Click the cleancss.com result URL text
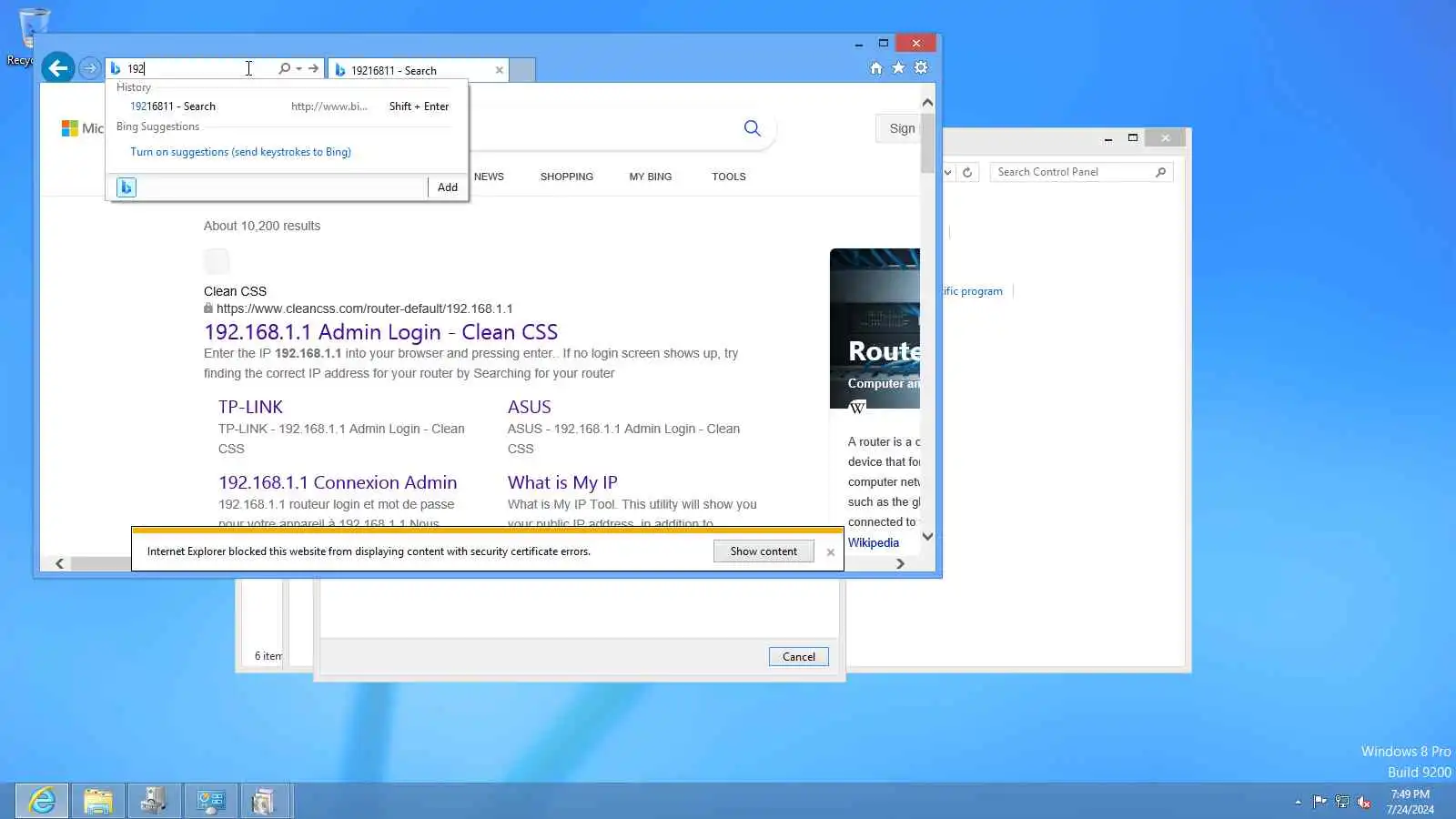Viewport: 1456px width, 819px height. 364,308
